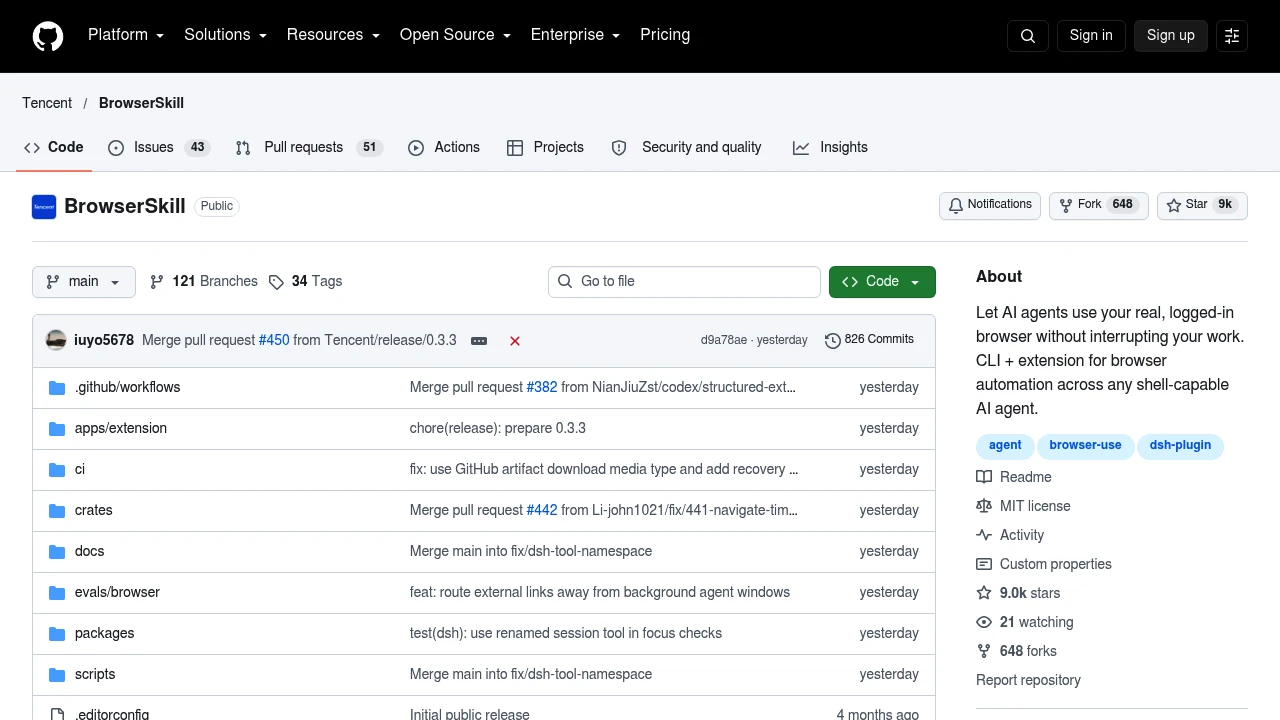Open the search magnifier icon in header
The width and height of the screenshot is (1280, 720).
[x=1028, y=36]
